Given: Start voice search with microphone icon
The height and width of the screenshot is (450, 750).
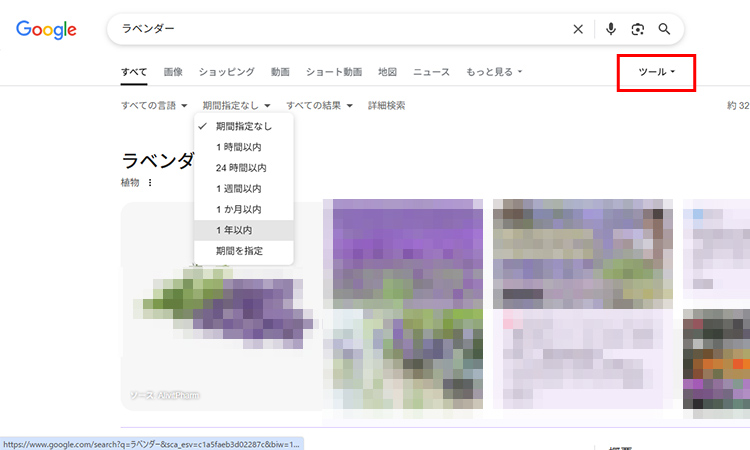Looking at the screenshot, I should [611, 29].
